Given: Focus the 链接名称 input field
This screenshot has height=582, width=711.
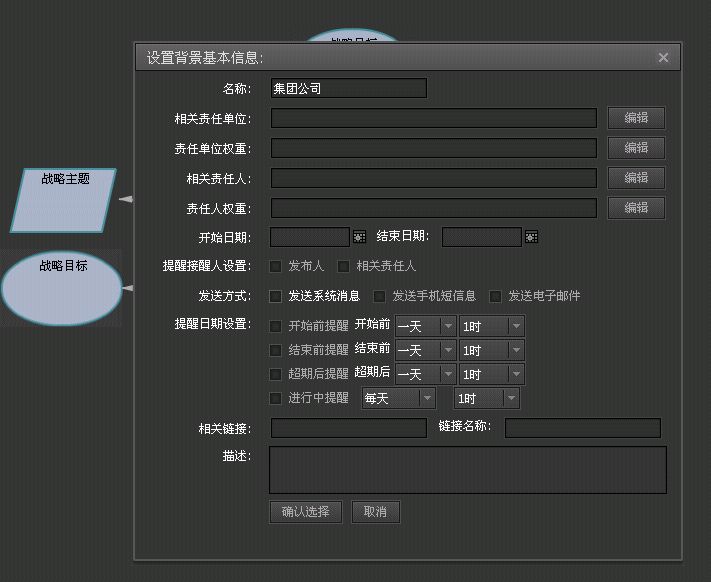Looking at the screenshot, I should point(583,428).
